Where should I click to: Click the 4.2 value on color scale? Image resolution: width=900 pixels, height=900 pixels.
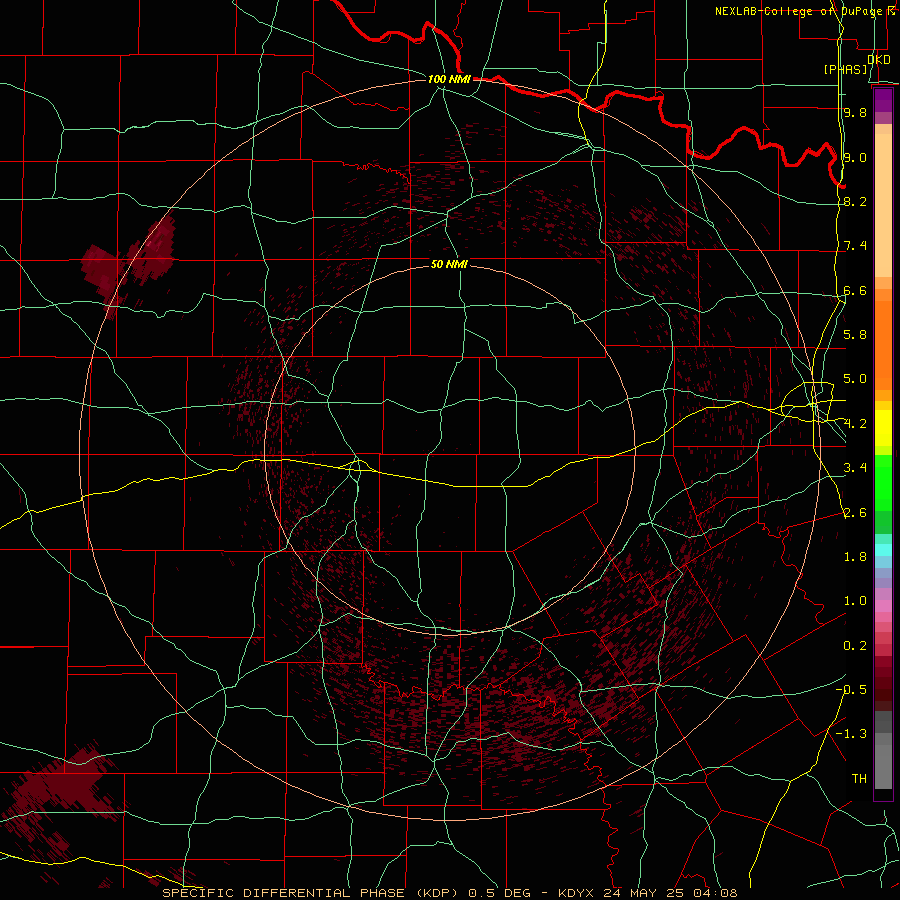click(x=855, y=424)
